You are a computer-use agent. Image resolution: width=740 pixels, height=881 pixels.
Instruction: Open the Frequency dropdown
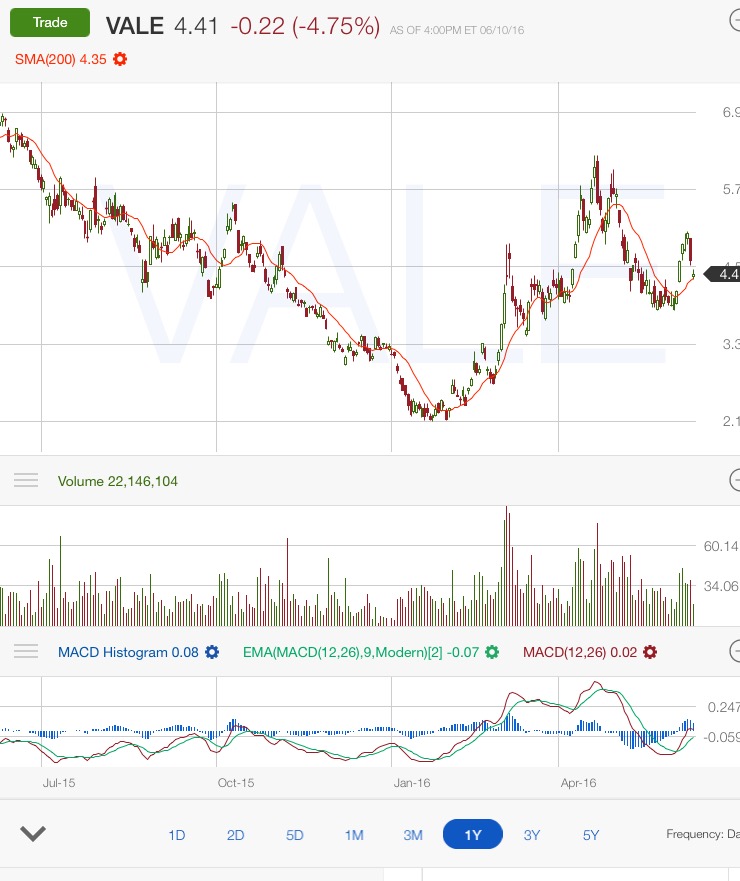[x=702, y=834]
